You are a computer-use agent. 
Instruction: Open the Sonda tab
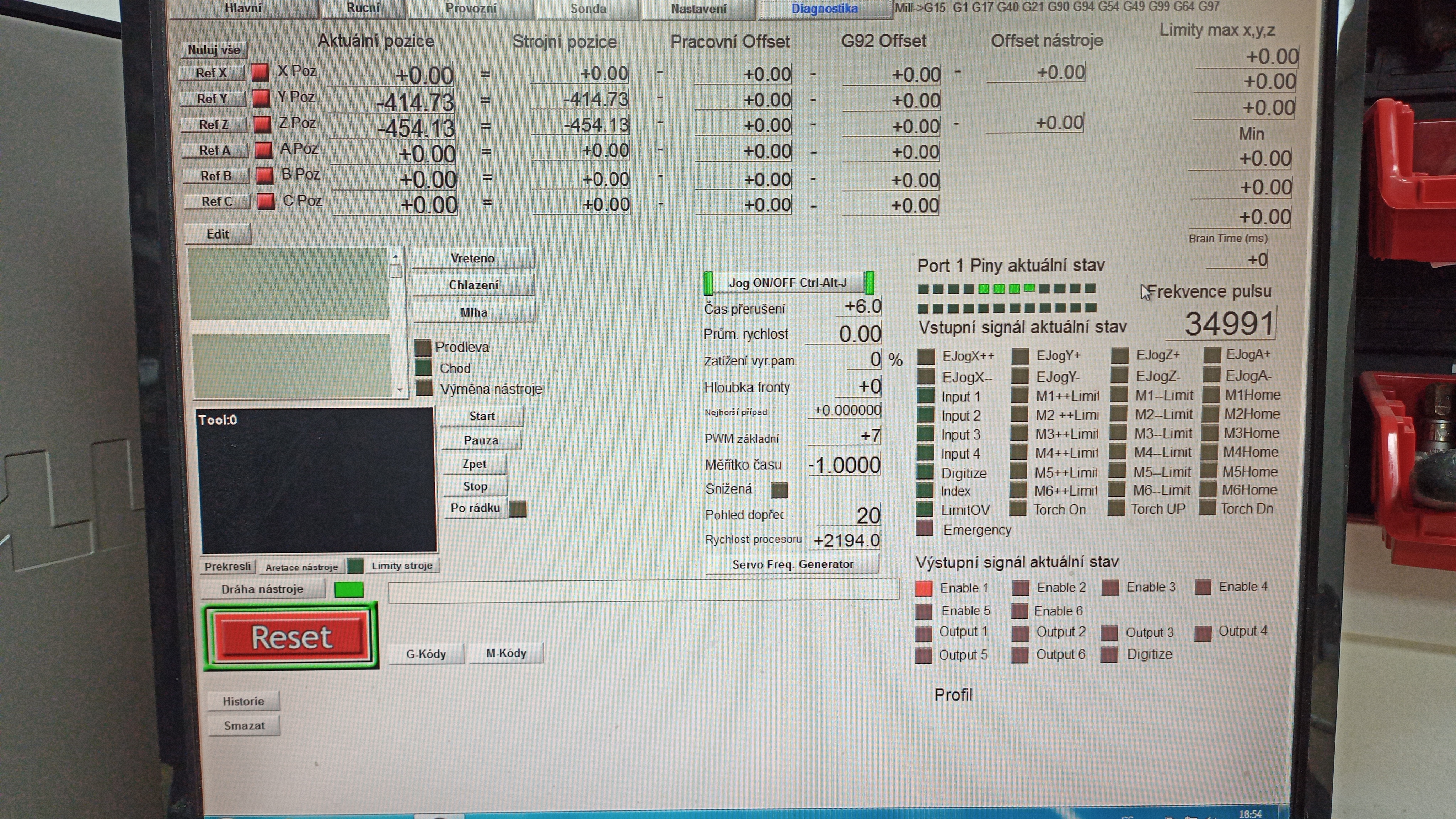[588, 9]
